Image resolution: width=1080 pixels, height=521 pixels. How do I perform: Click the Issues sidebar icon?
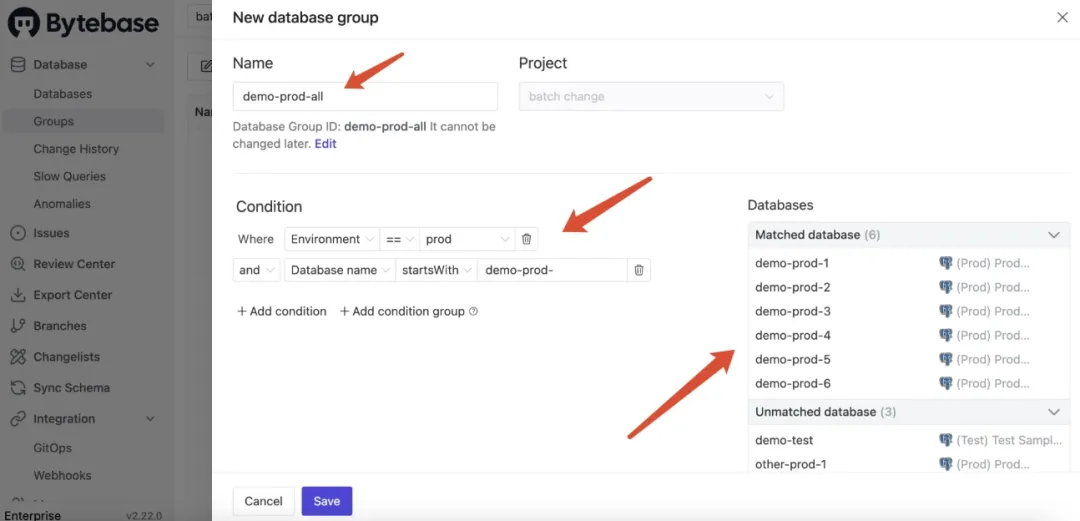(17, 233)
